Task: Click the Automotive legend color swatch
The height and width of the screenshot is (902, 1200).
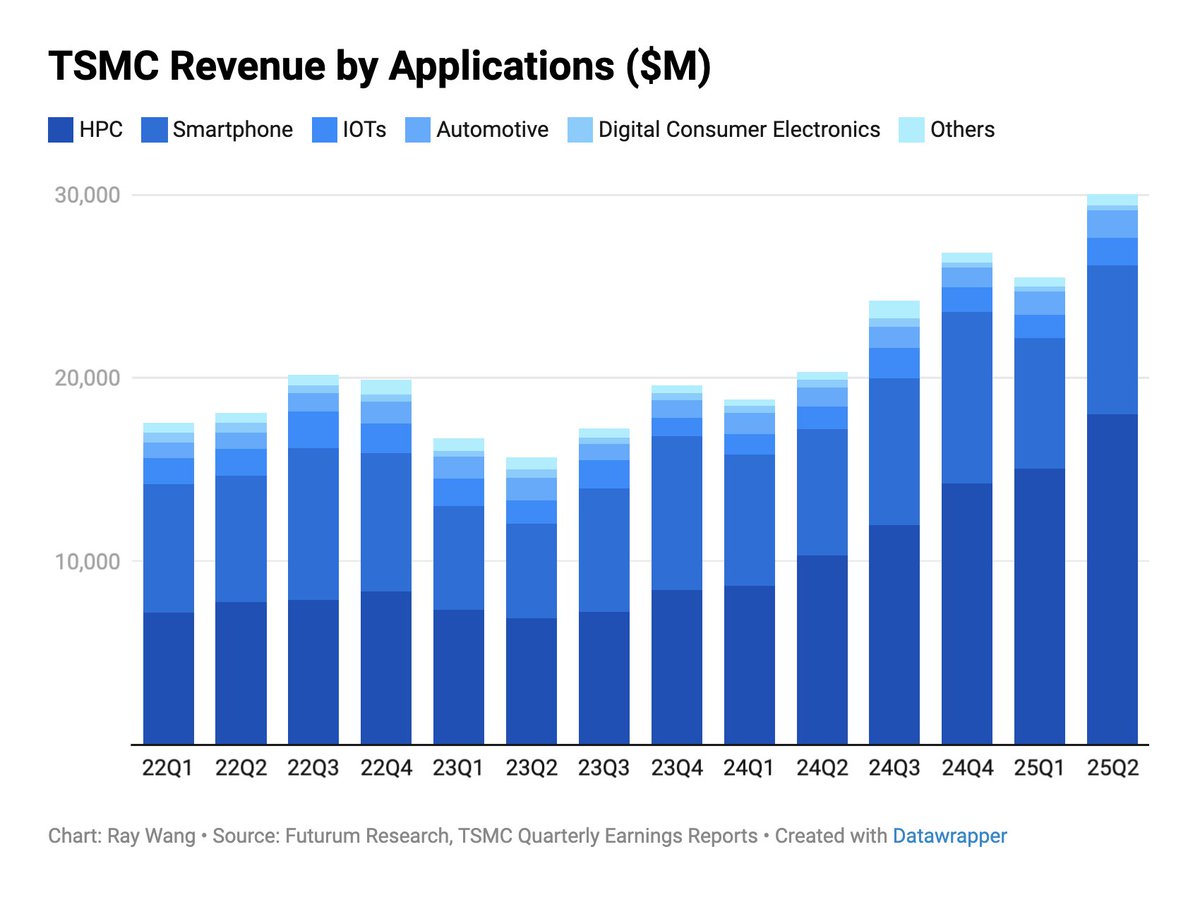Action: [x=417, y=129]
